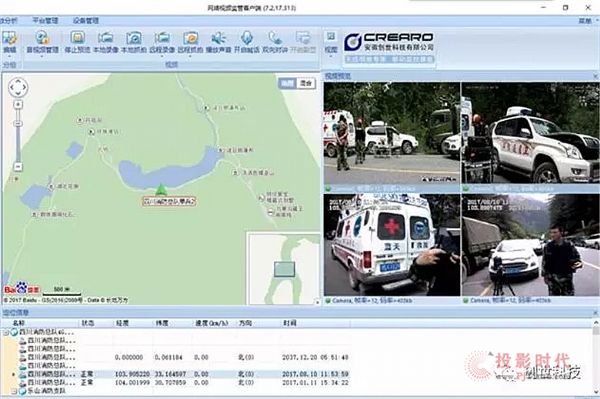
Task: Open the dropdown arrow under 远程抓拍
Action: point(190,56)
